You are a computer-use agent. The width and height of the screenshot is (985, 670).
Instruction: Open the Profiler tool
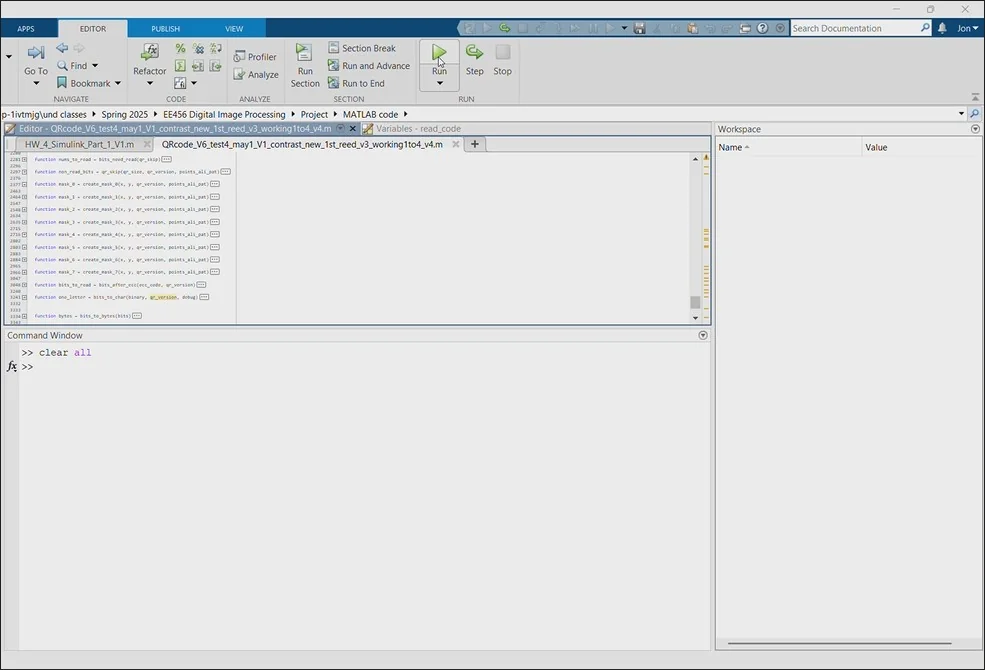[x=255, y=57]
